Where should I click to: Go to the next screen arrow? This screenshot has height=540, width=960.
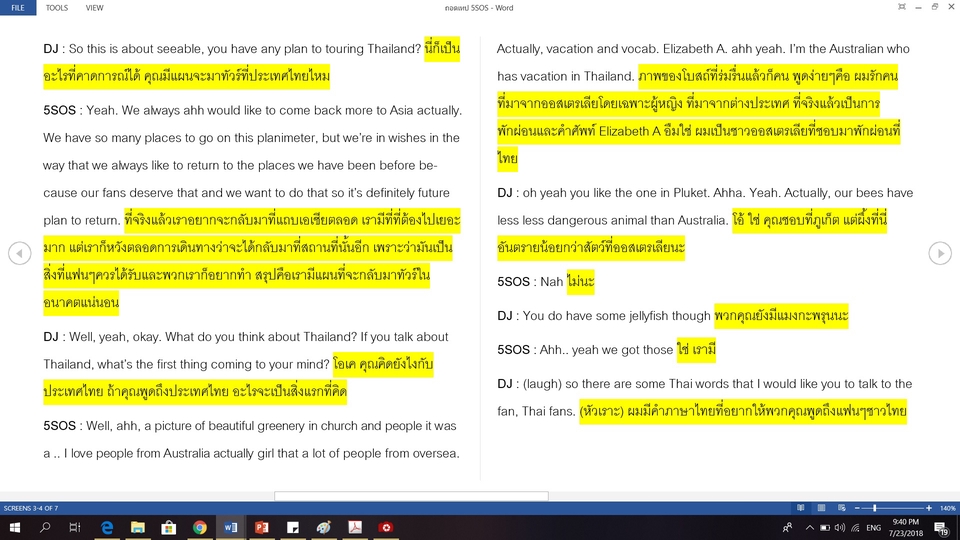[940, 253]
